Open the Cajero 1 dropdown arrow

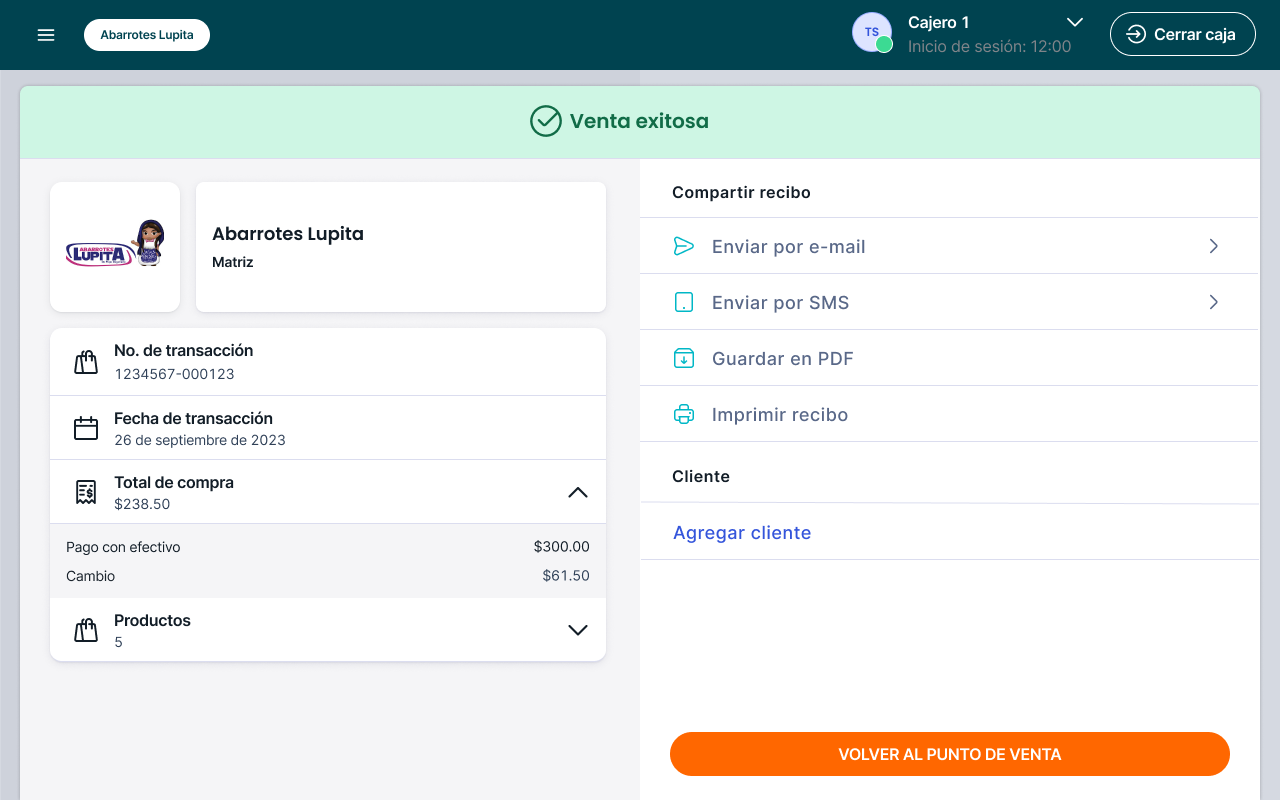1075,22
